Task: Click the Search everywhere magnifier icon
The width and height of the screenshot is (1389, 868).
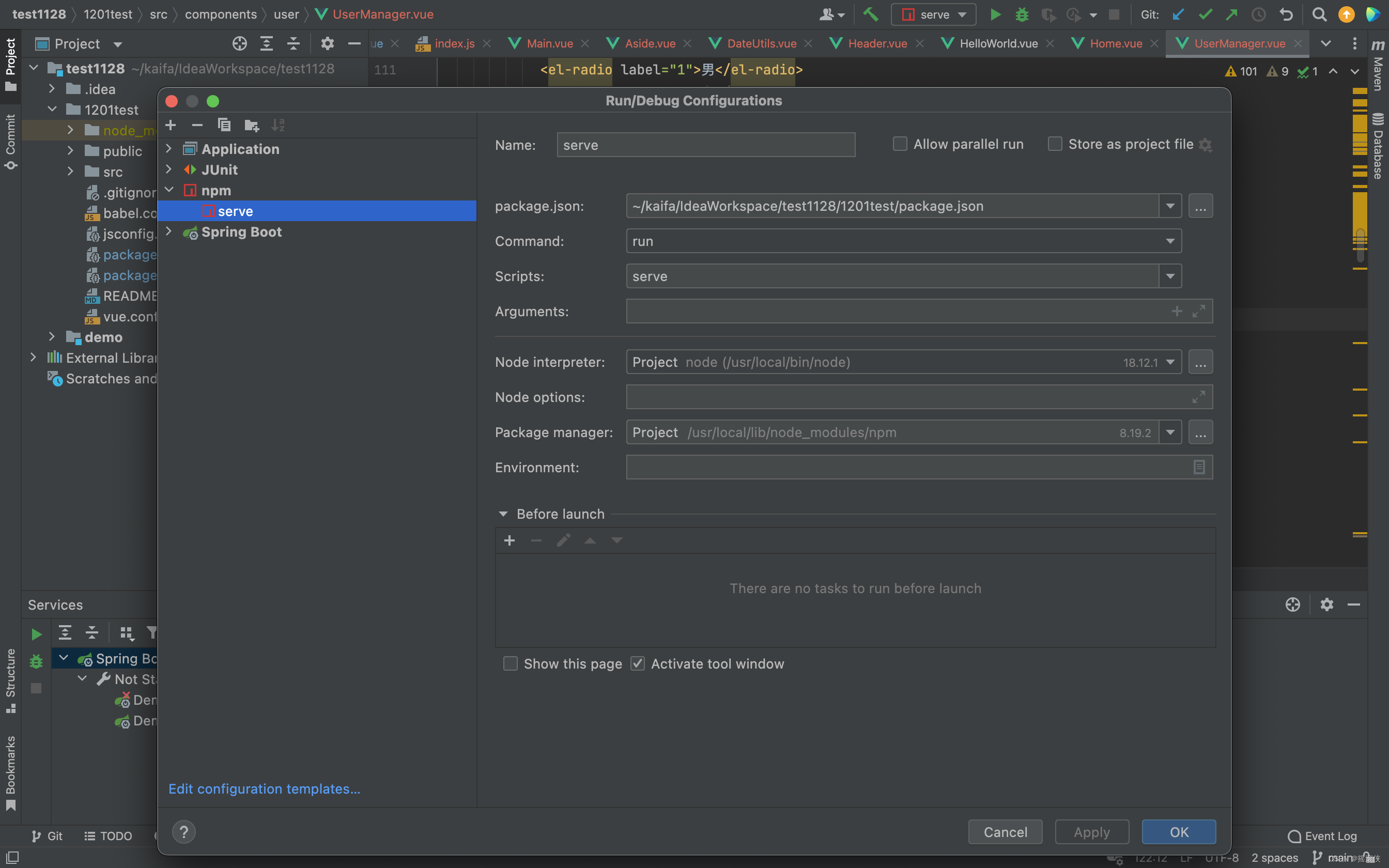Action: [1319, 14]
